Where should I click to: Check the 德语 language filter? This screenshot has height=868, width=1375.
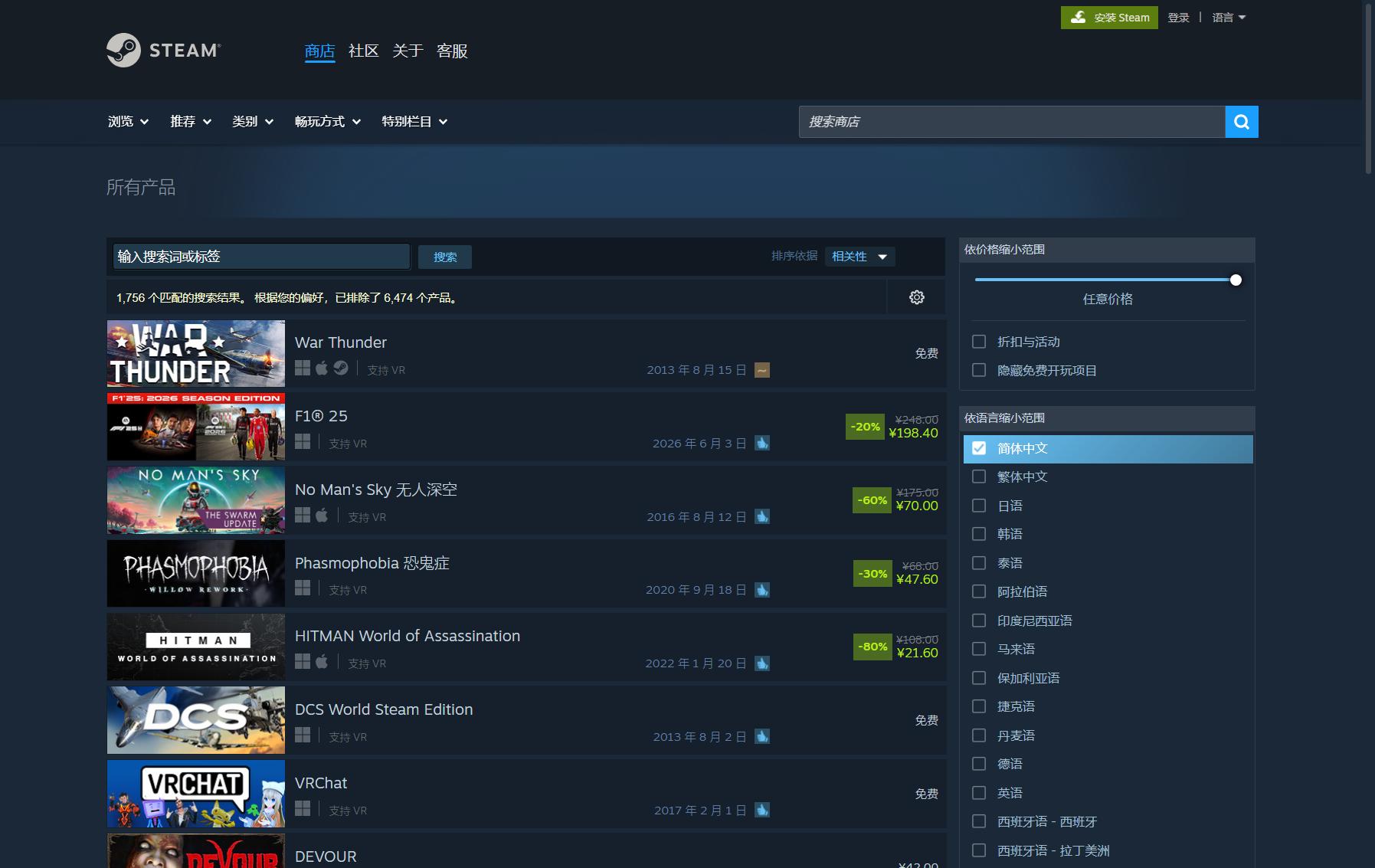click(x=978, y=764)
